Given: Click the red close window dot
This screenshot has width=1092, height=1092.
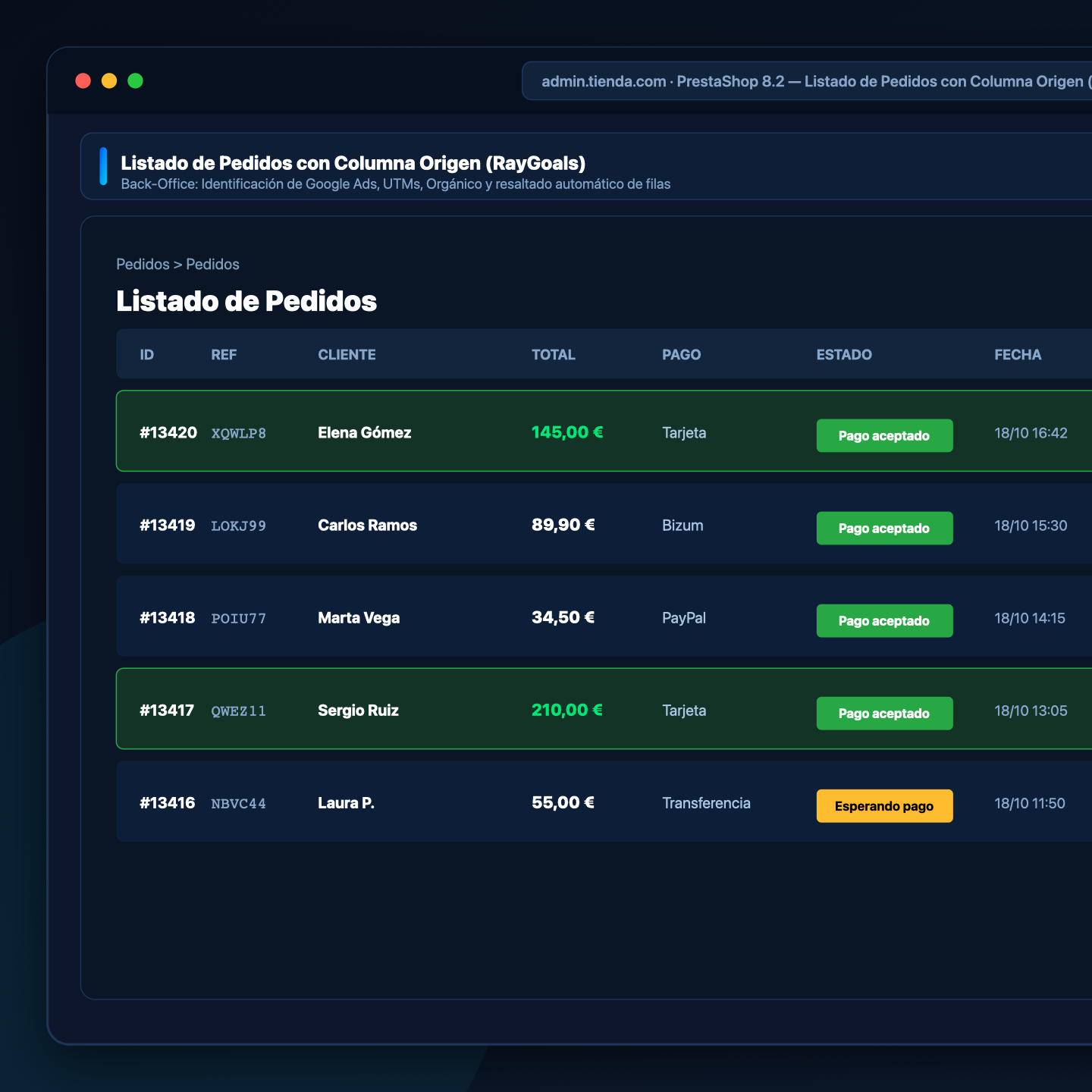Looking at the screenshot, I should click(x=83, y=81).
